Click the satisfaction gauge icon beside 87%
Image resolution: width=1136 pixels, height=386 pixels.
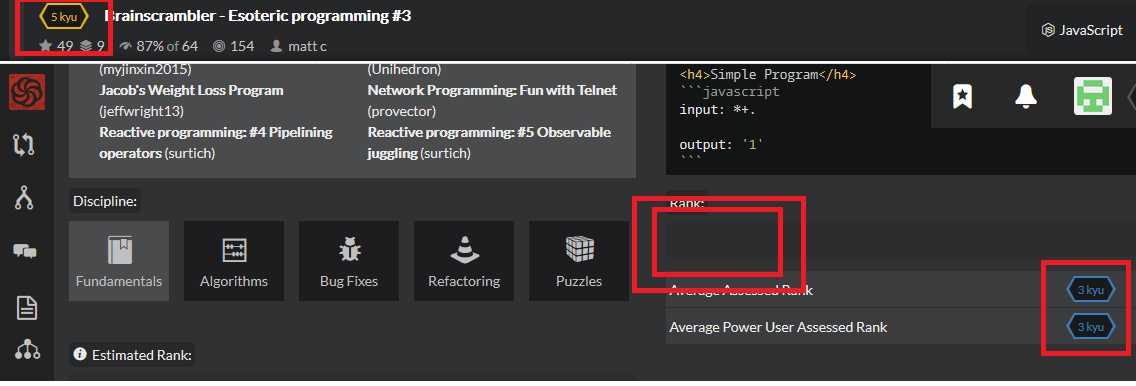click(x=126, y=46)
